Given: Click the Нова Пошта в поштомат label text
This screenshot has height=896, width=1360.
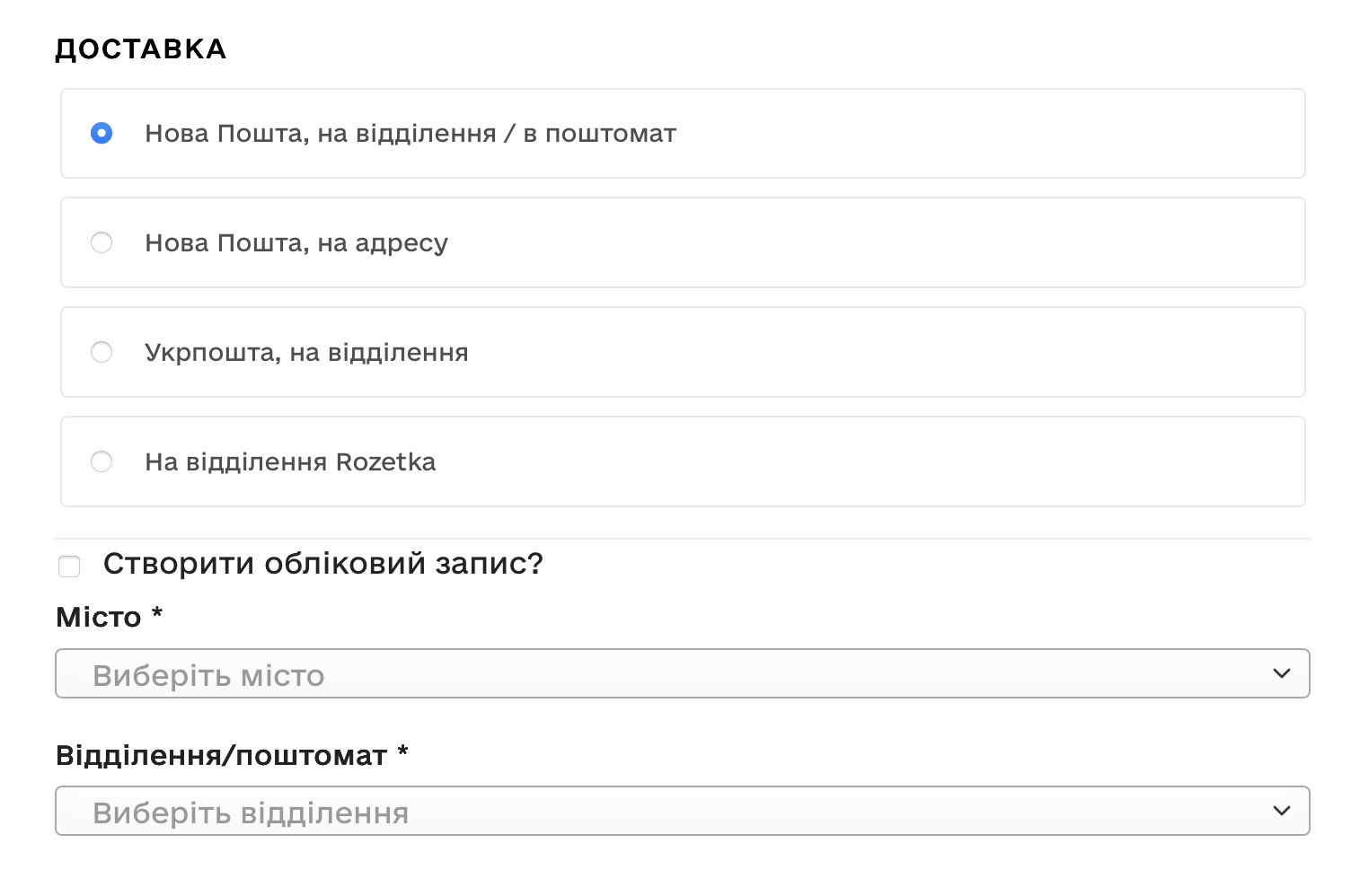Looking at the screenshot, I should [411, 134].
